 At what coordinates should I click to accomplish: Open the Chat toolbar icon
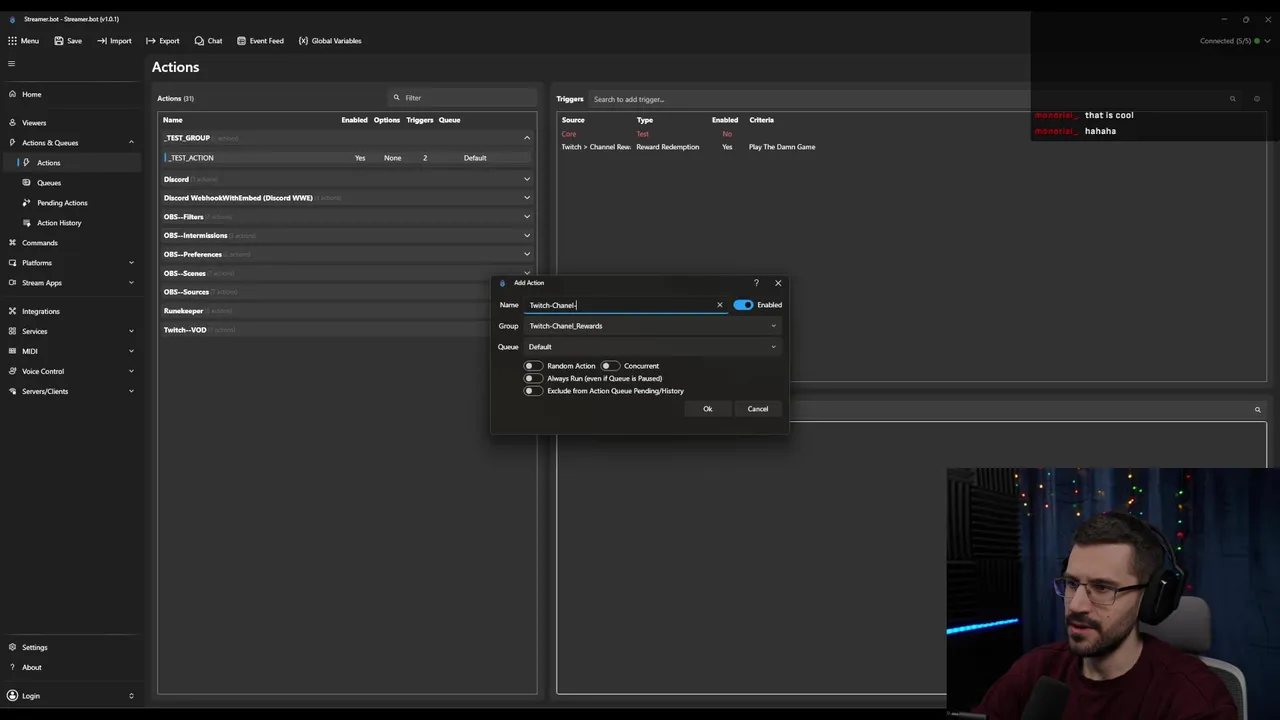199,41
